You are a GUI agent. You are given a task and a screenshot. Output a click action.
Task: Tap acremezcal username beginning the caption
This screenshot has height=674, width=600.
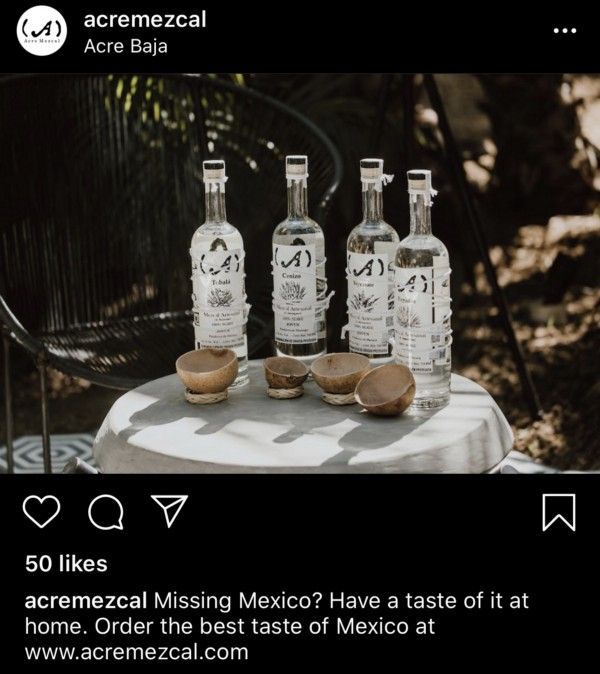tap(86, 600)
